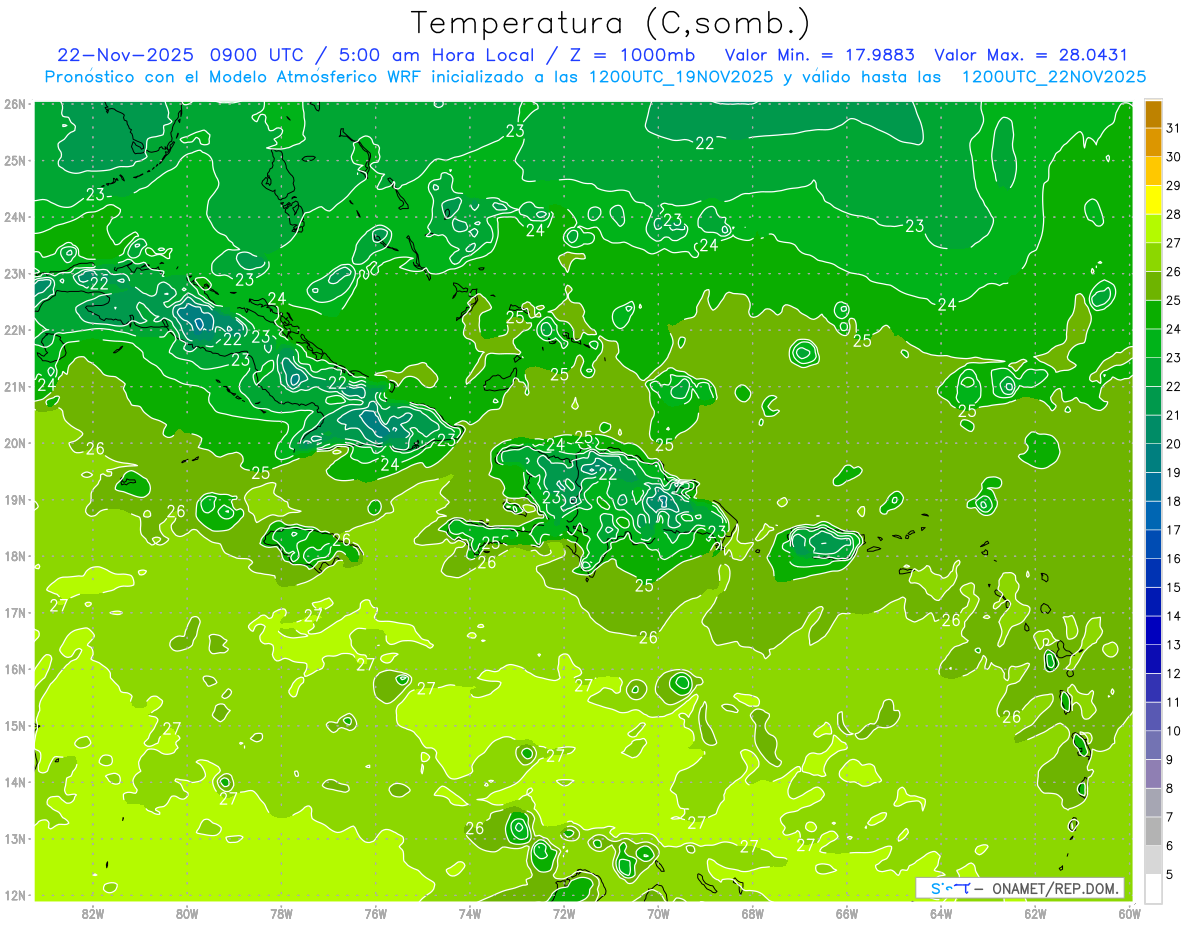Click the 62W longitude label
Viewport: 1200px width, 927px height.
coord(1035,913)
